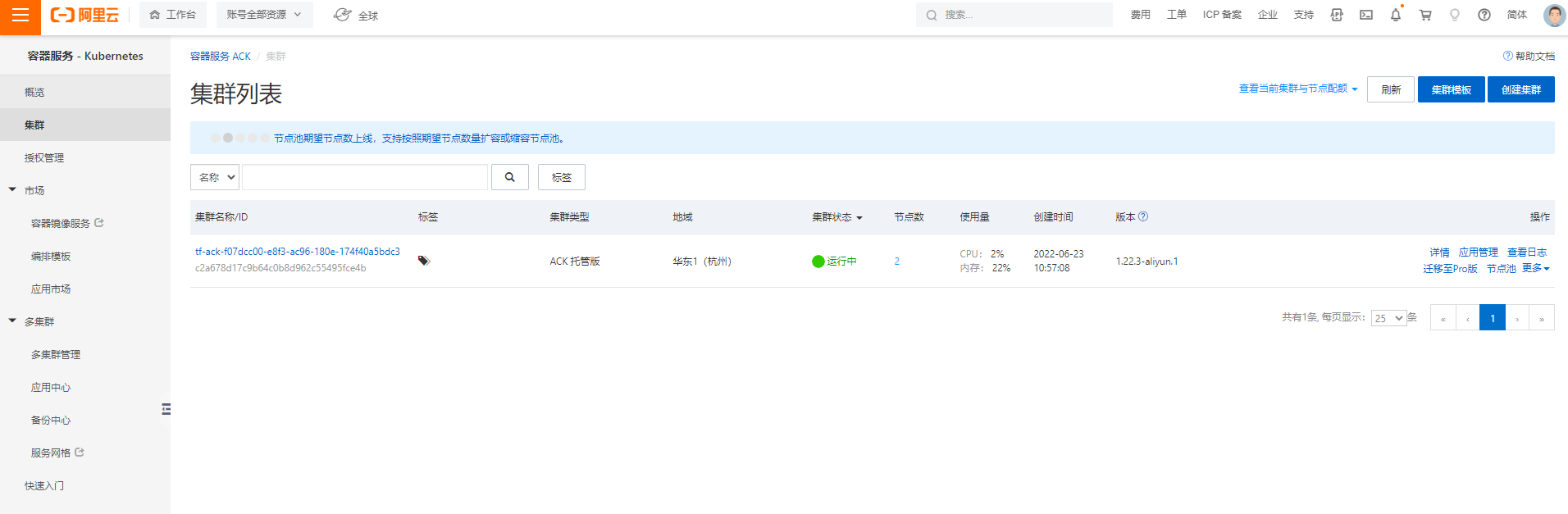1568x514 pixels.
Task: Open the 名称 search-type dropdown
Action: click(215, 177)
